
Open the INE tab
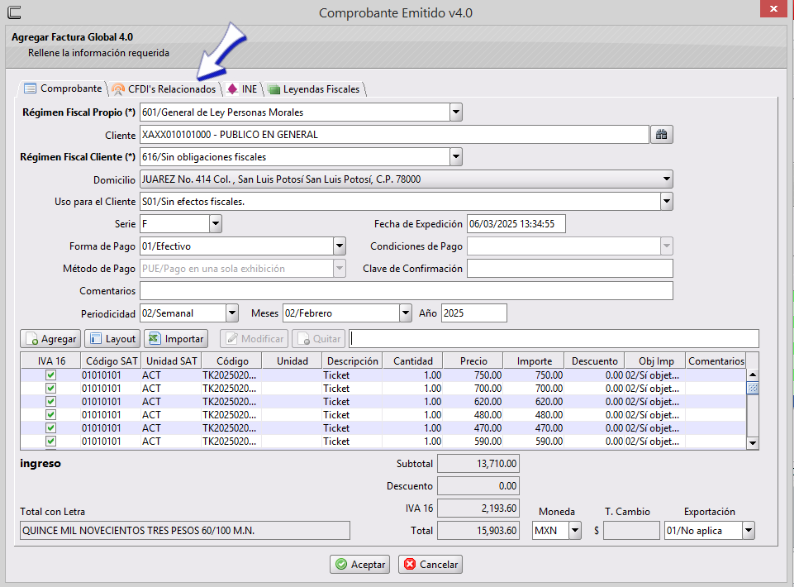coord(243,89)
